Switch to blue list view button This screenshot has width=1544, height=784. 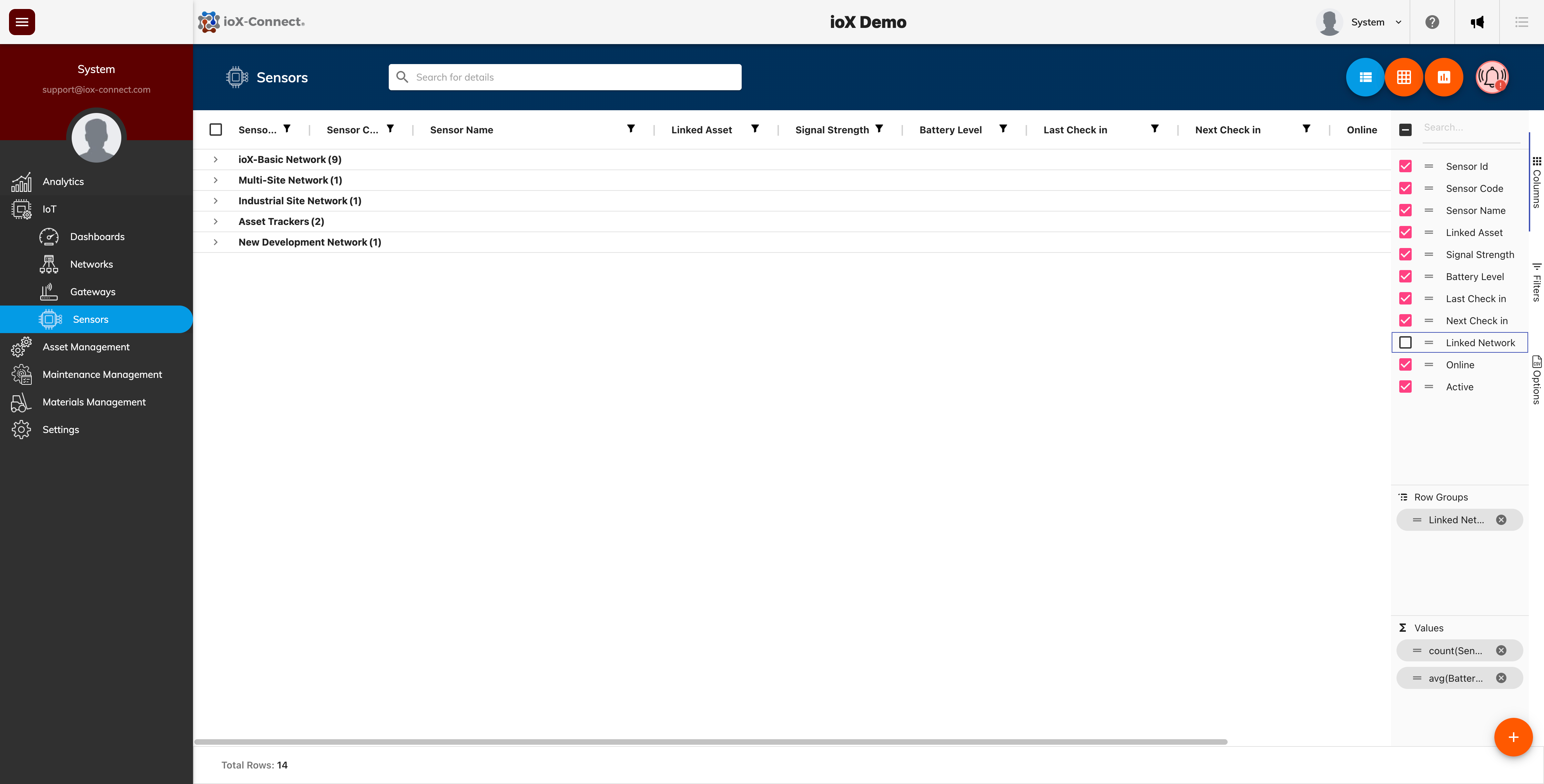(1365, 77)
